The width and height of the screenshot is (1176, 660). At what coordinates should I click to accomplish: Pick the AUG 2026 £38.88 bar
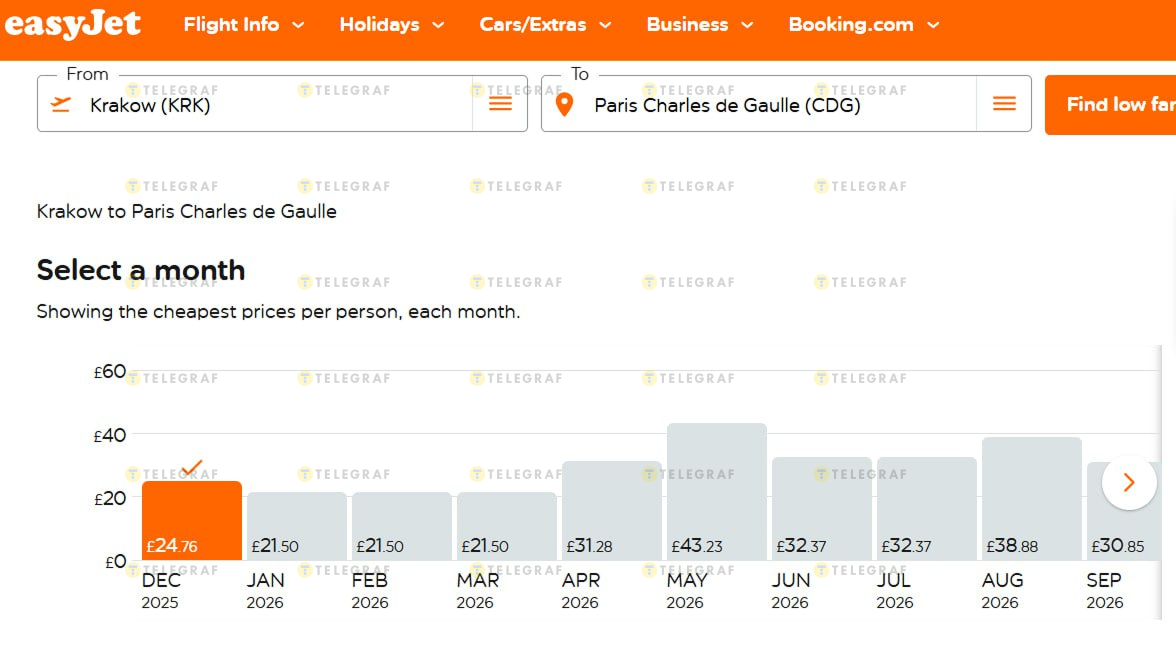point(1031,499)
